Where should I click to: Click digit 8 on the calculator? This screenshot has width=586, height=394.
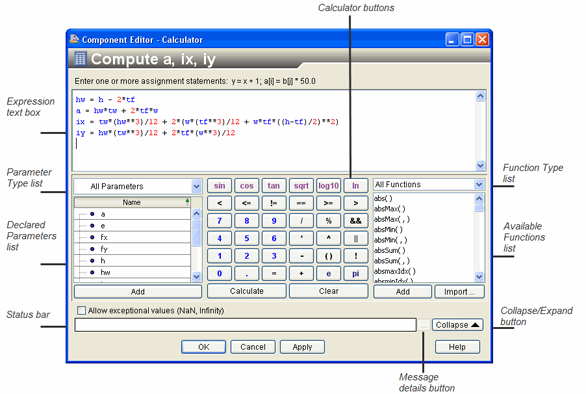tap(247, 221)
